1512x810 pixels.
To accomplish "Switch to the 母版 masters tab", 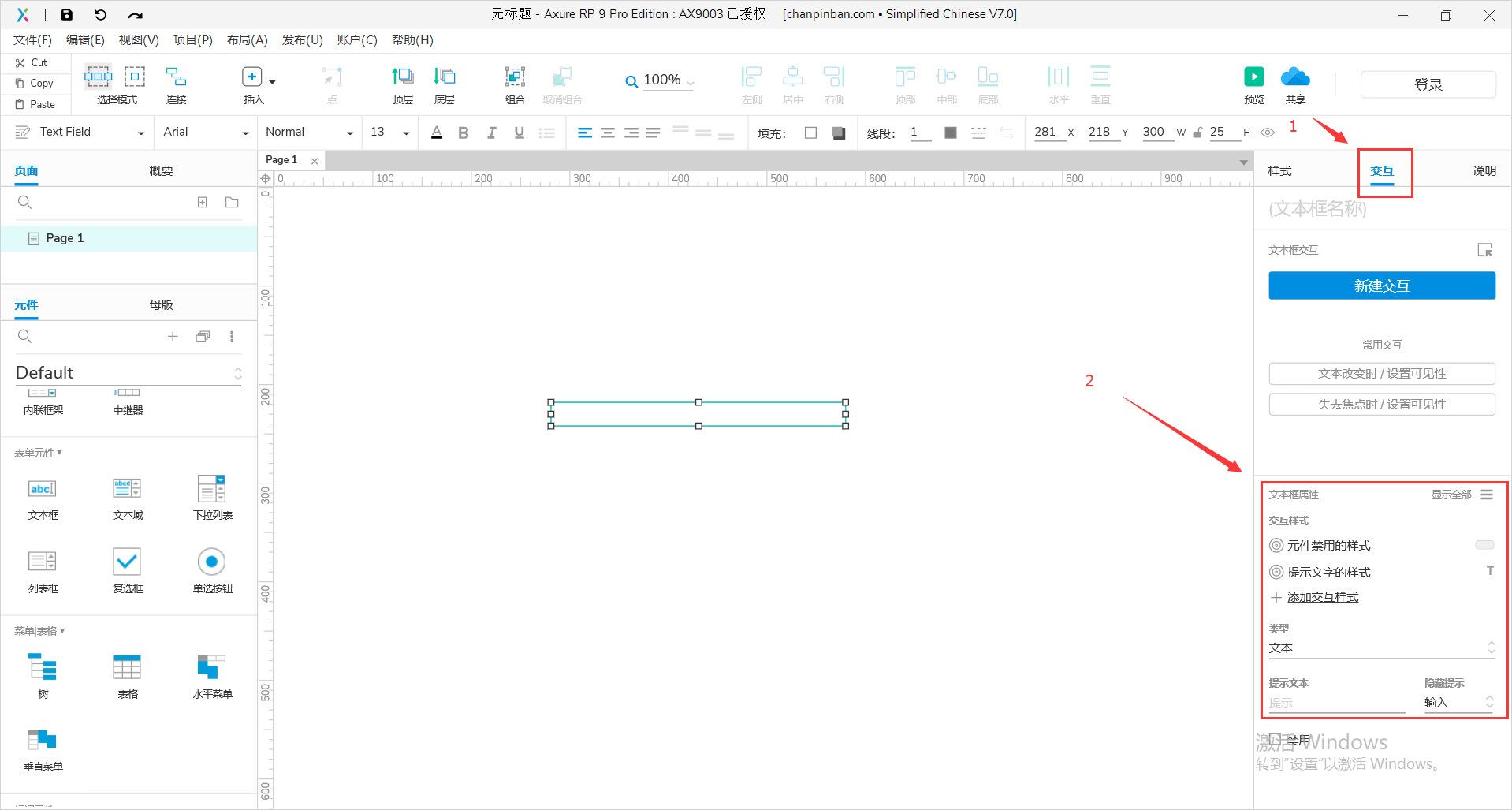I will pyautogui.click(x=161, y=305).
